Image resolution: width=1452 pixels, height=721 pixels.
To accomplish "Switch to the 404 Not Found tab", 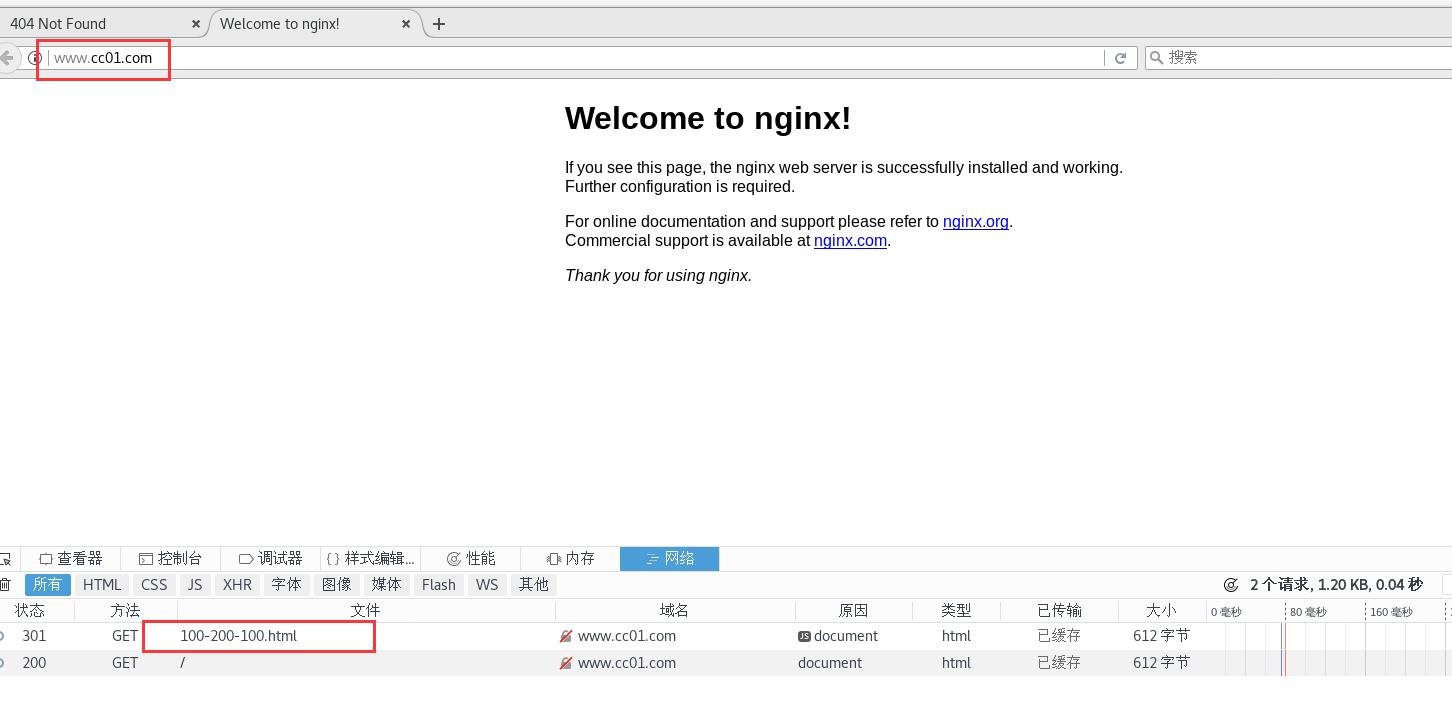I will [x=100, y=23].
